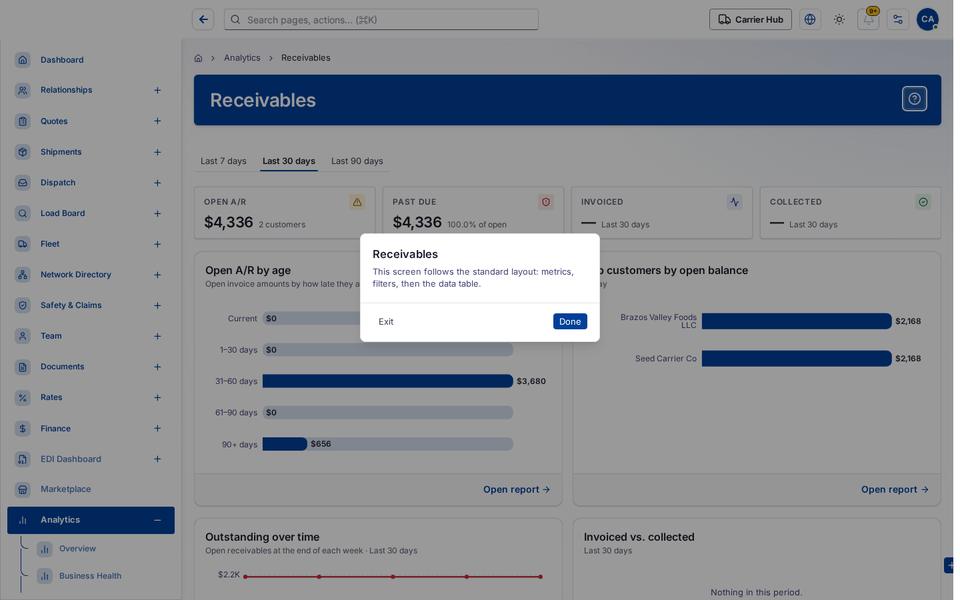Click Exit in the Receivables dialog
Image resolution: width=960 pixels, height=600 pixels.
(x=386, y=321)
